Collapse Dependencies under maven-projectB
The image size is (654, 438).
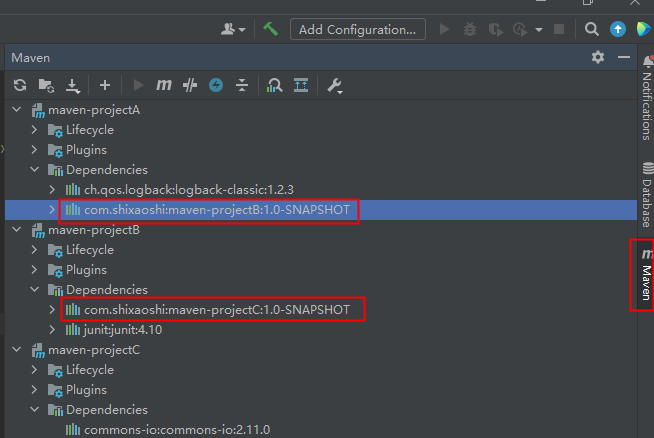point(35,289)
